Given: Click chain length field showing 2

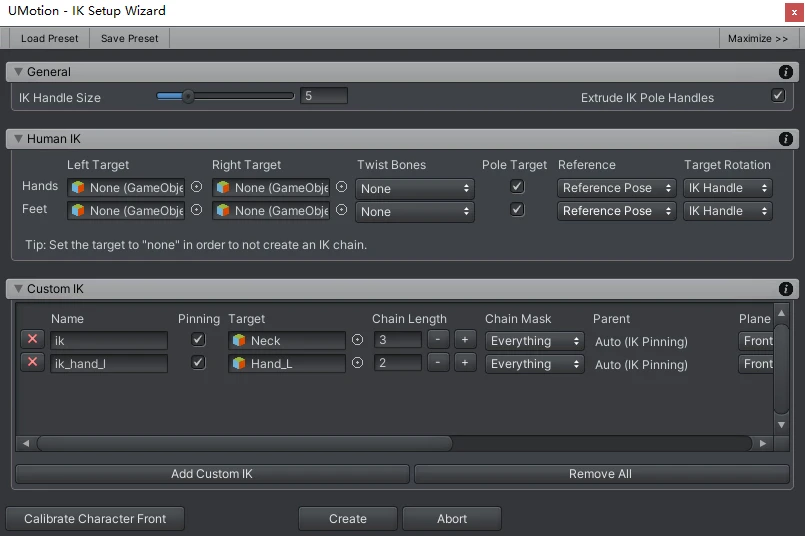Looking at the screenshot, I should [398, 362].
